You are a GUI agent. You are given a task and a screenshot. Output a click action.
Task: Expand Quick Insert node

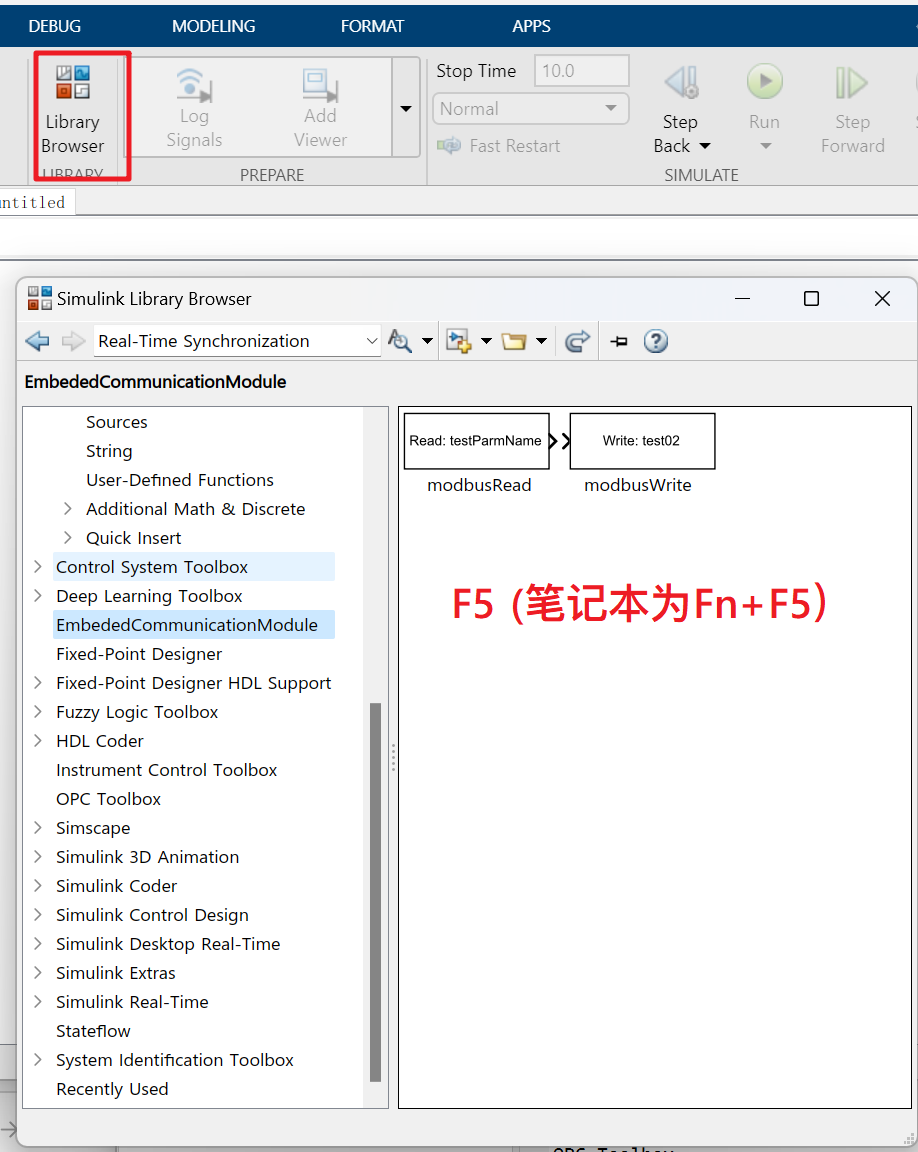tap(68, 538)
